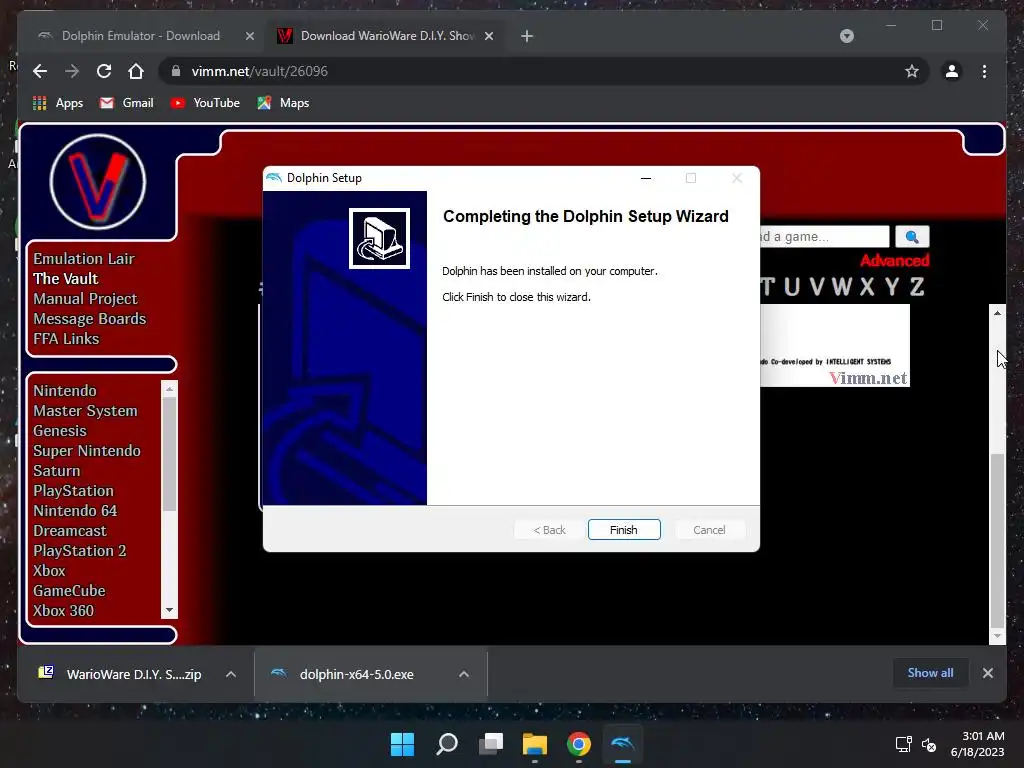The width and height of the screenshot is (1024, 768).
Task: Open Chrome three-dot menu
Action: [x=984, y=71]
